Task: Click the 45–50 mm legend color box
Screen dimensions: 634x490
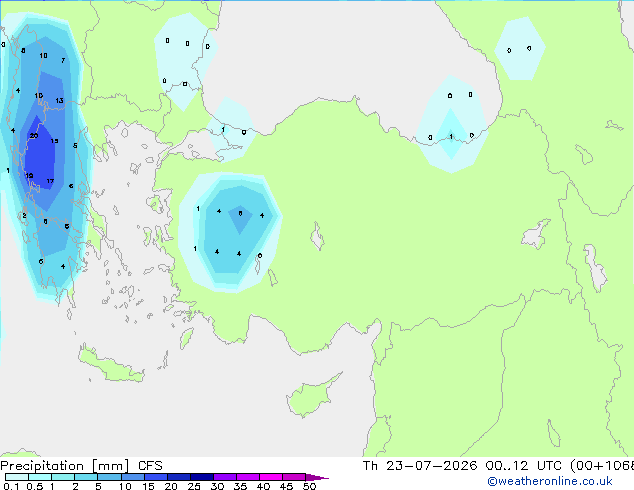Action: 294,477
